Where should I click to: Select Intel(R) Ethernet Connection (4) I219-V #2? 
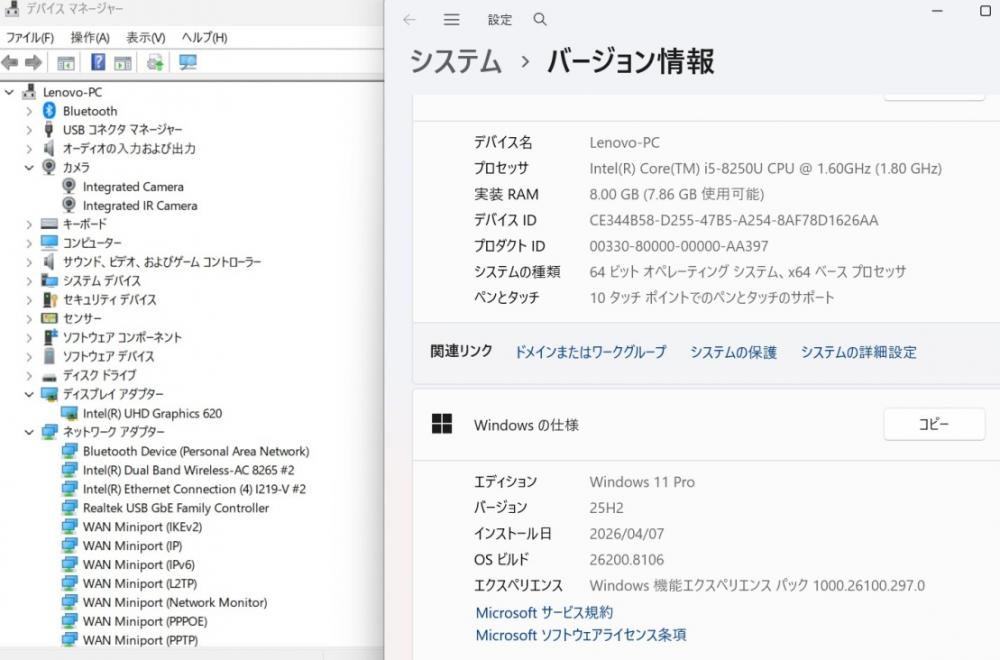click(195, 489)
